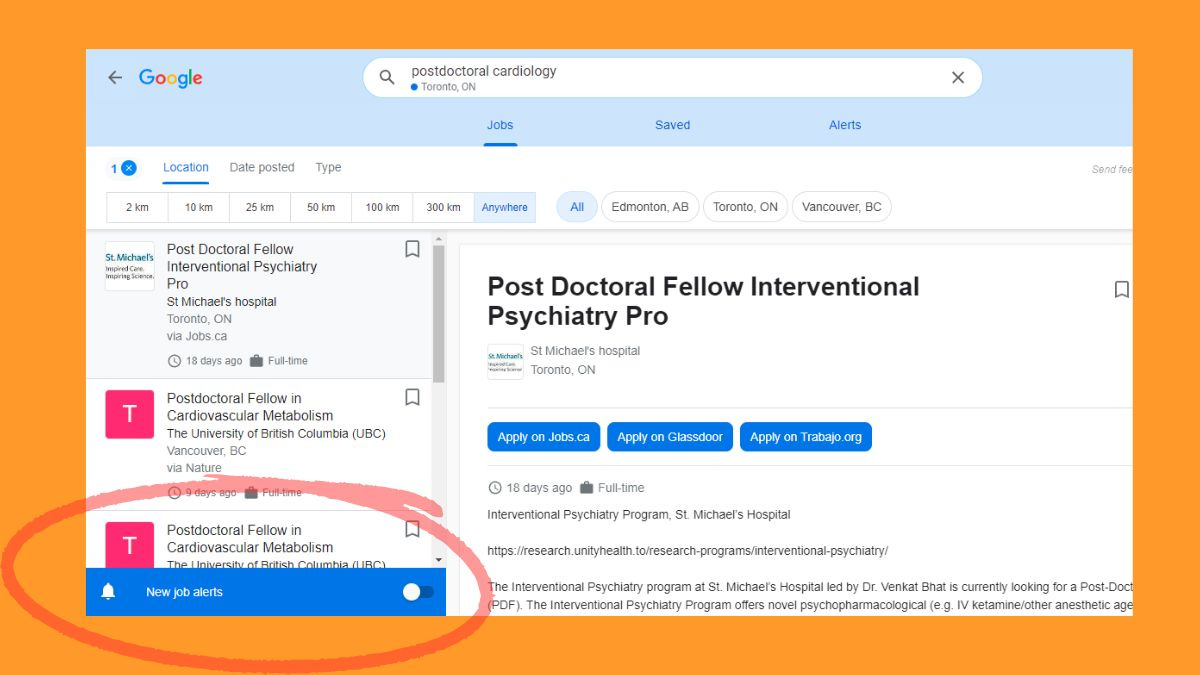Image resolution: width=1200 pixels, height=675 pixels.
Task: Open St. Michael's logo thumbnail in job list
Action: [x=130, y=266]
